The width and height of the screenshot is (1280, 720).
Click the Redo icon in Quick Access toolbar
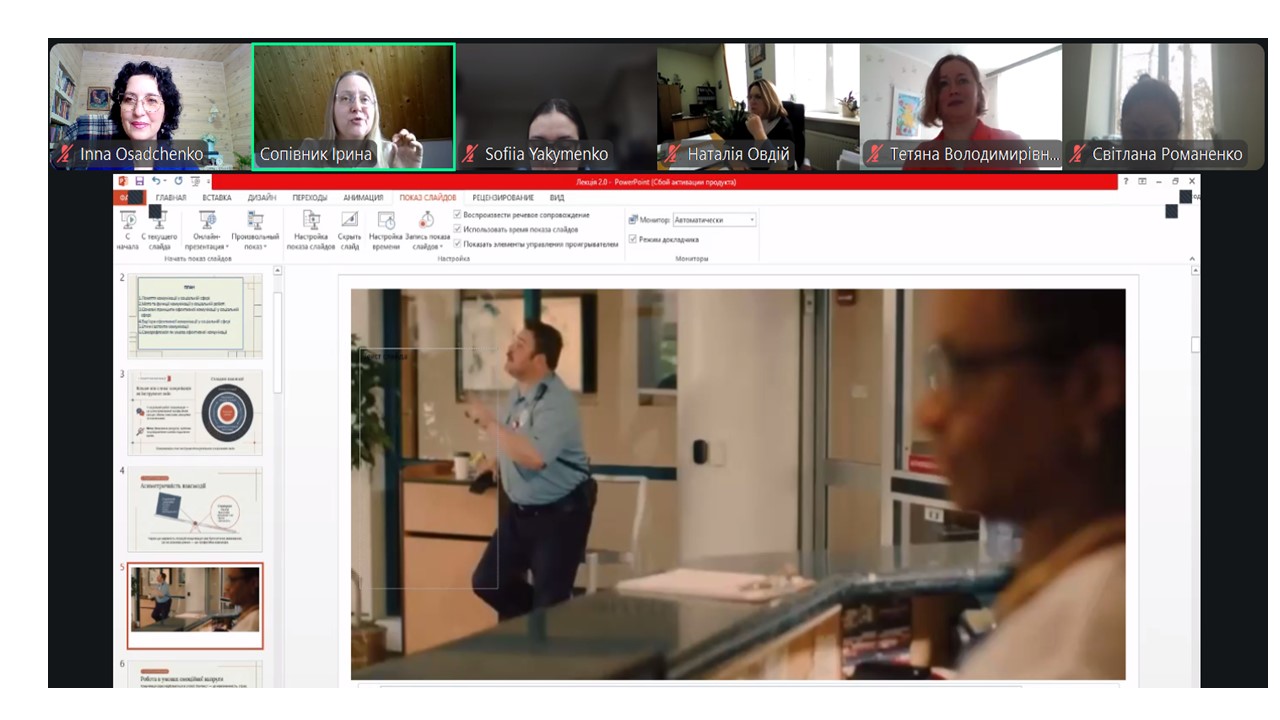pyautogui.click(x=178, y=181)
